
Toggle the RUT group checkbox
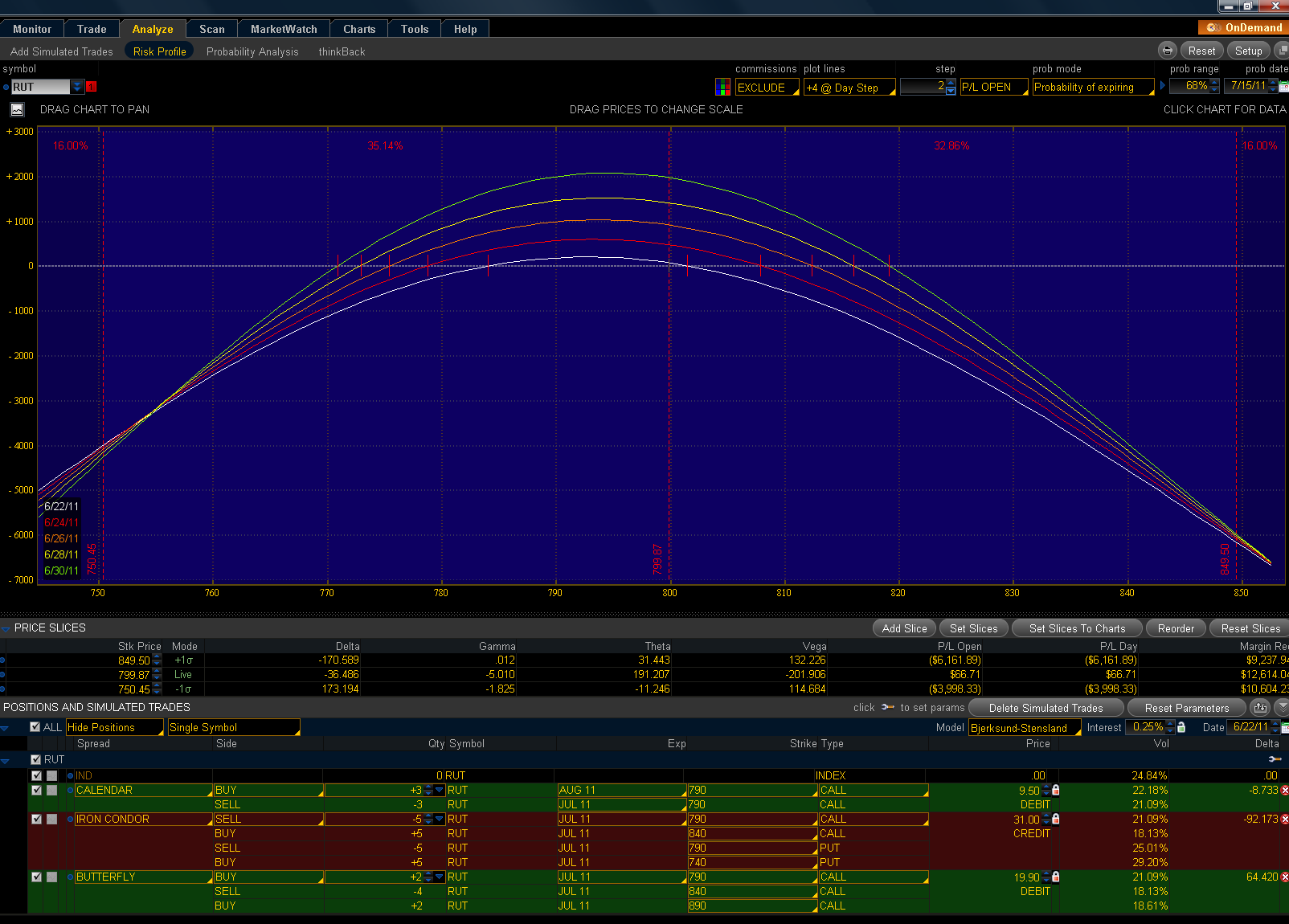(35, 759)
